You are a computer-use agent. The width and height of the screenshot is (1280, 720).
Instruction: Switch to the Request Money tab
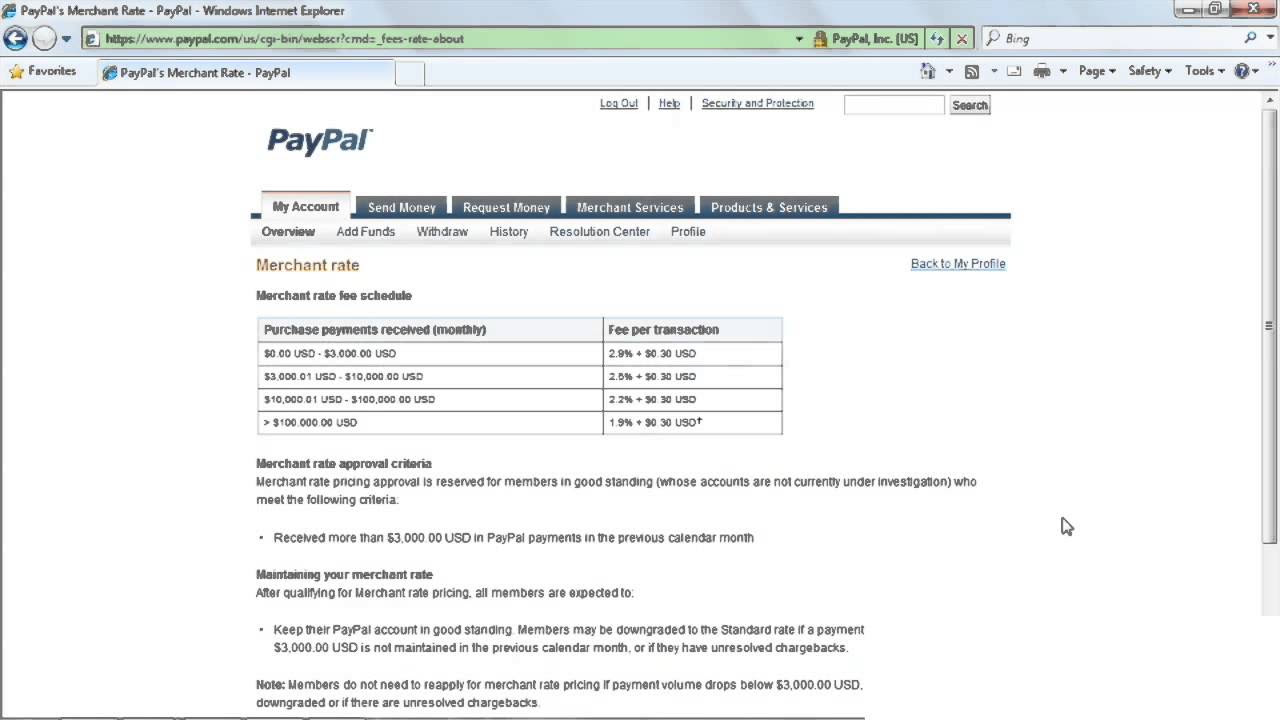click(x=506, y=207)
